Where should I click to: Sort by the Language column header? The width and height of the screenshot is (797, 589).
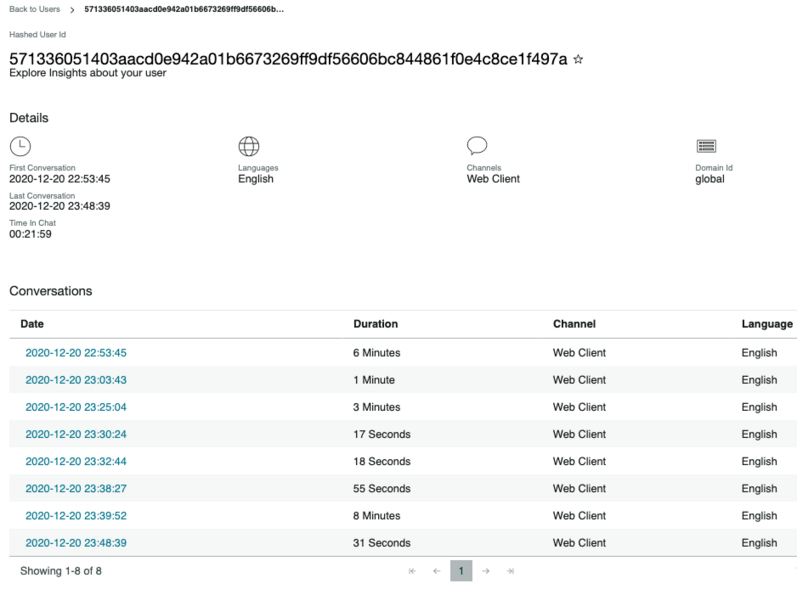(767, 324)
